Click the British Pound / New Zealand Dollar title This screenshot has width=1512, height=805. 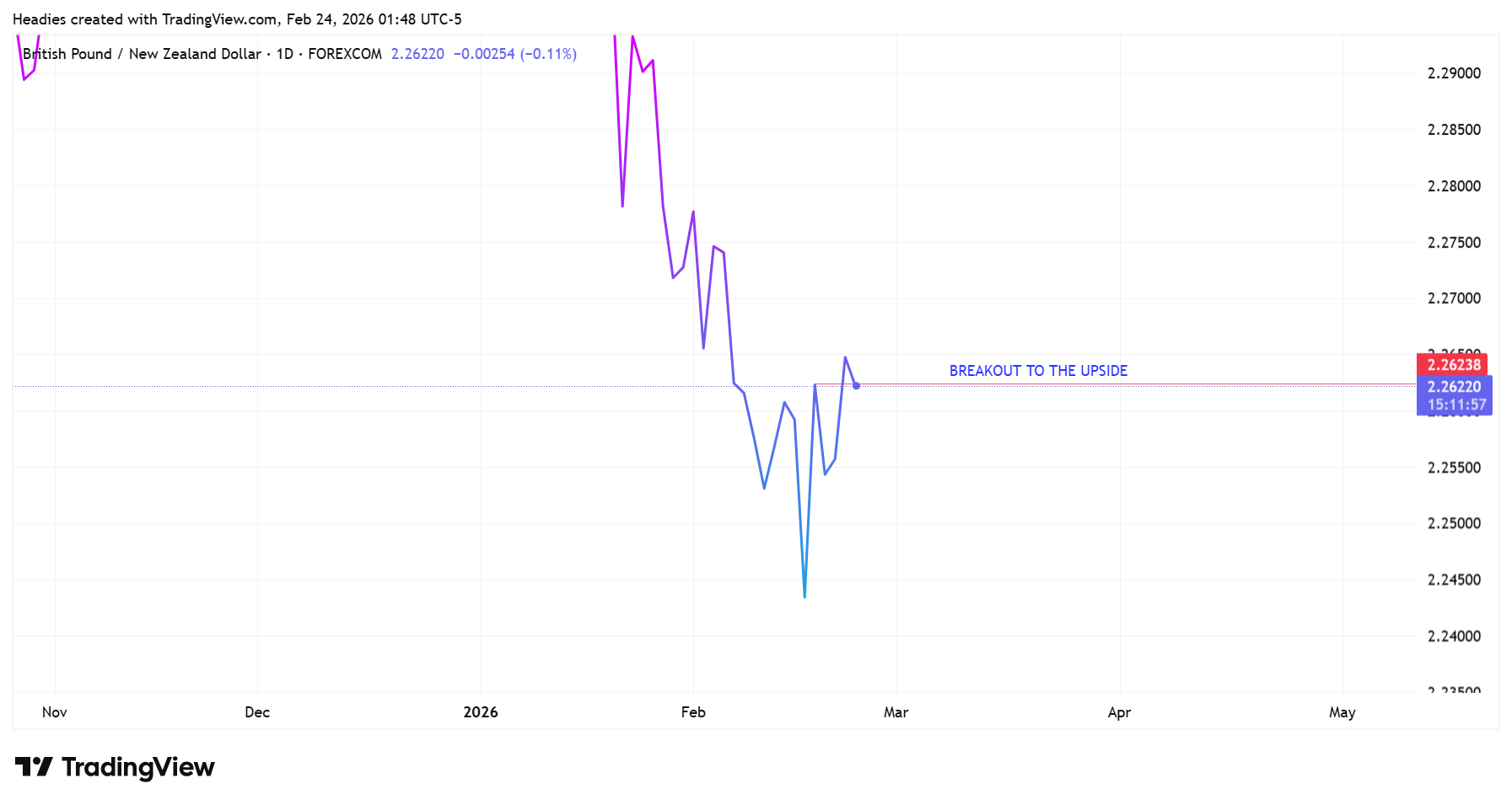[142, 54]
